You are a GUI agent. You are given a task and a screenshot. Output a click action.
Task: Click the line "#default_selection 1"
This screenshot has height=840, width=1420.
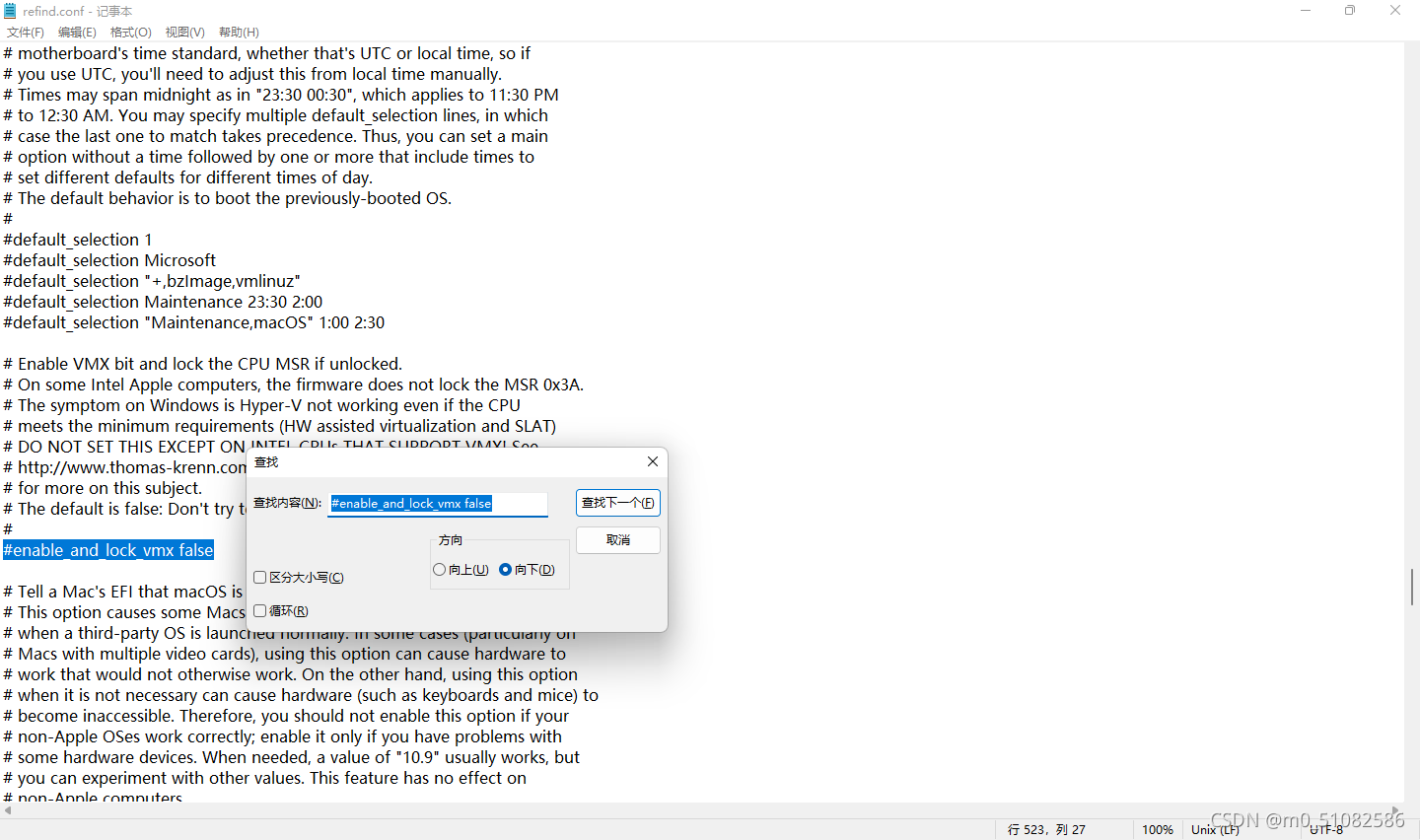(x=78, y=240)
